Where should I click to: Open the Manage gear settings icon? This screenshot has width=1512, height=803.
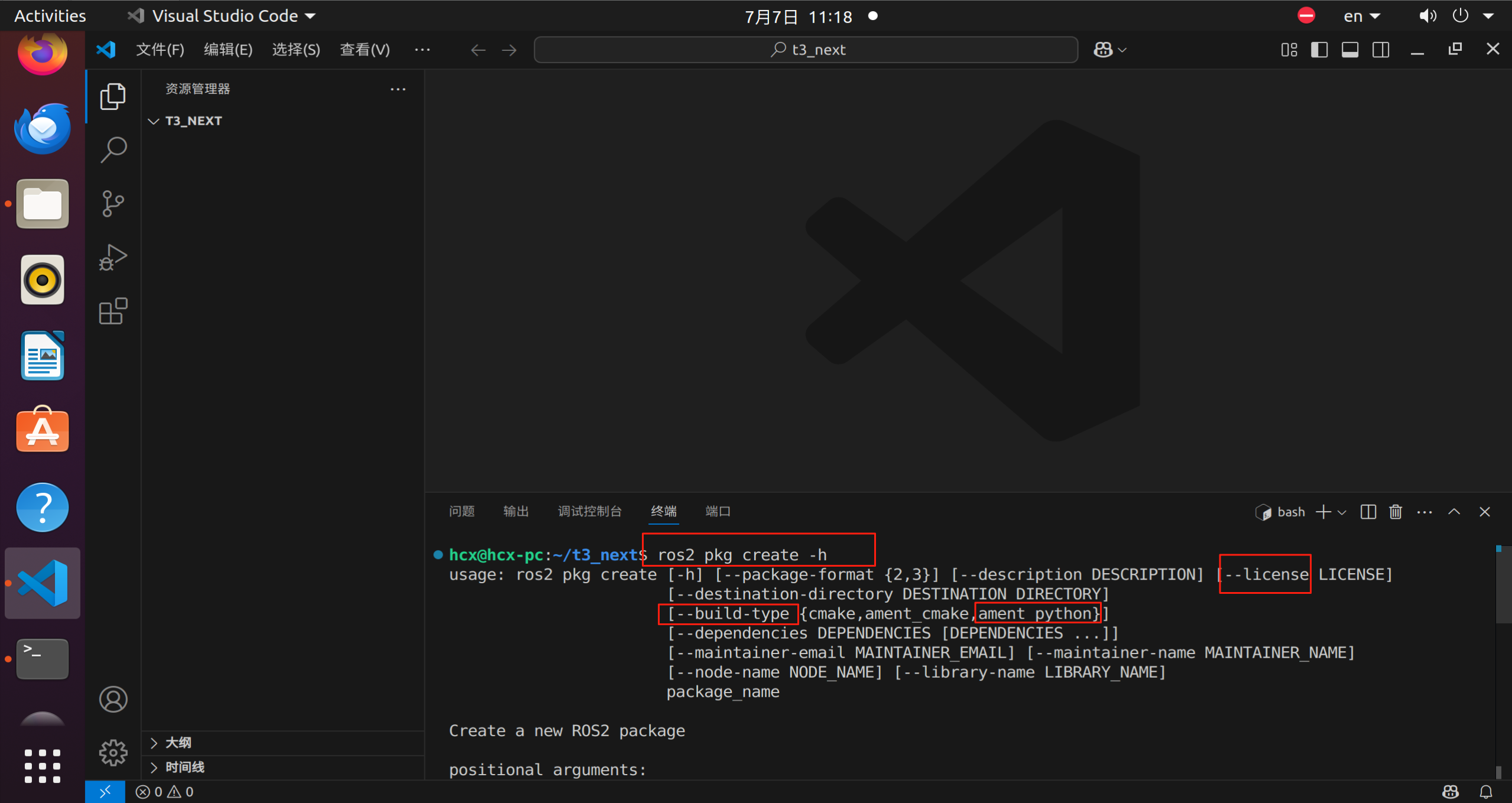[113, 752]
